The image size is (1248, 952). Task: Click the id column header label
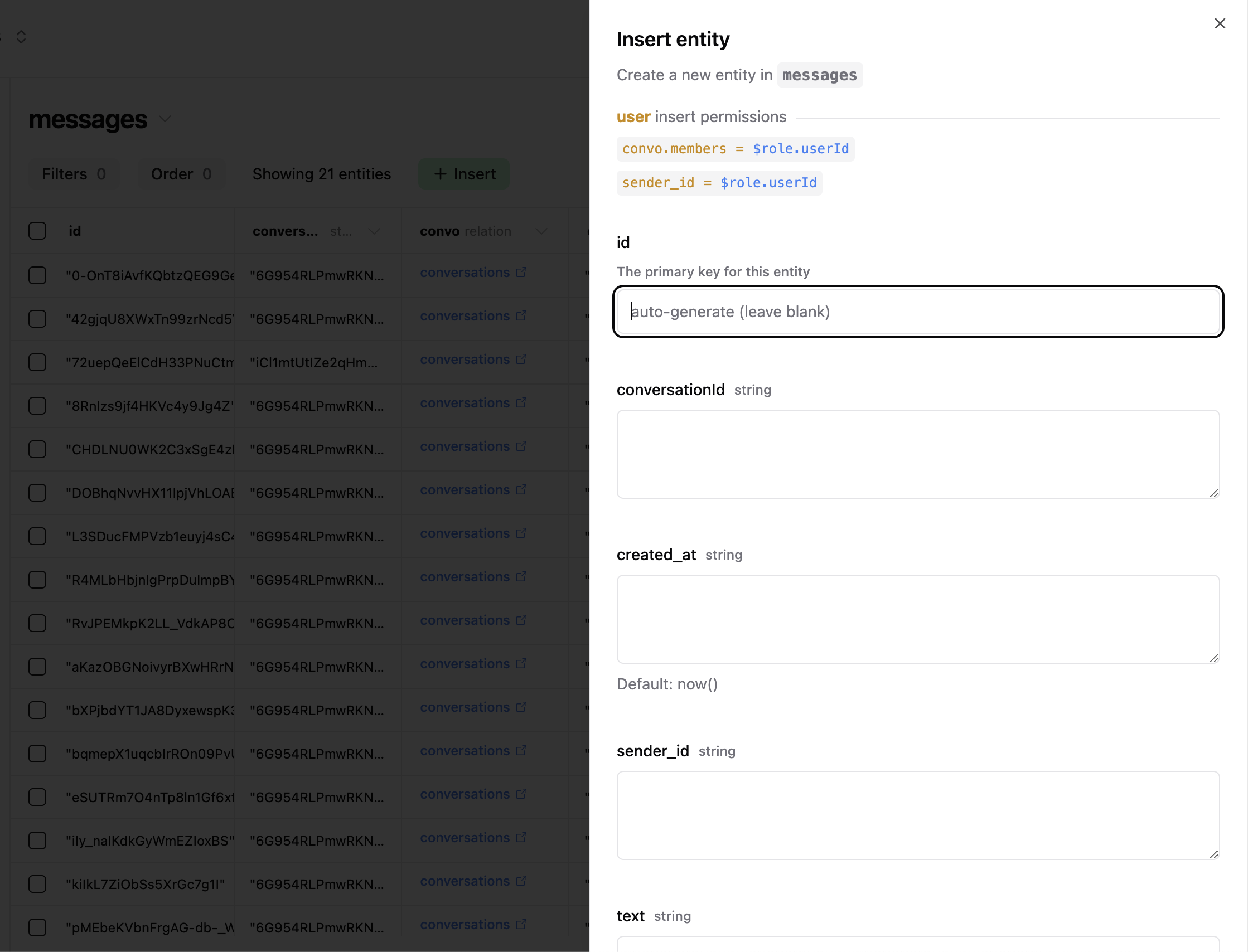pyautogui.click(x=75, y=231)
